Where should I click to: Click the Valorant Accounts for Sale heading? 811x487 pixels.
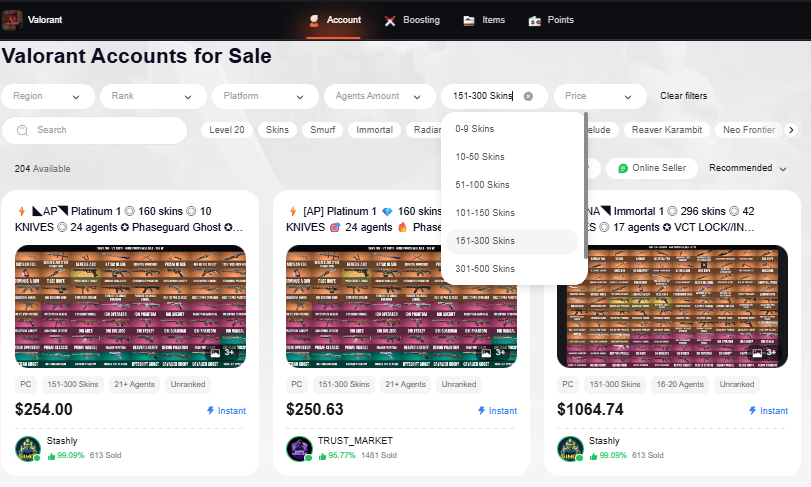(137, 56)
